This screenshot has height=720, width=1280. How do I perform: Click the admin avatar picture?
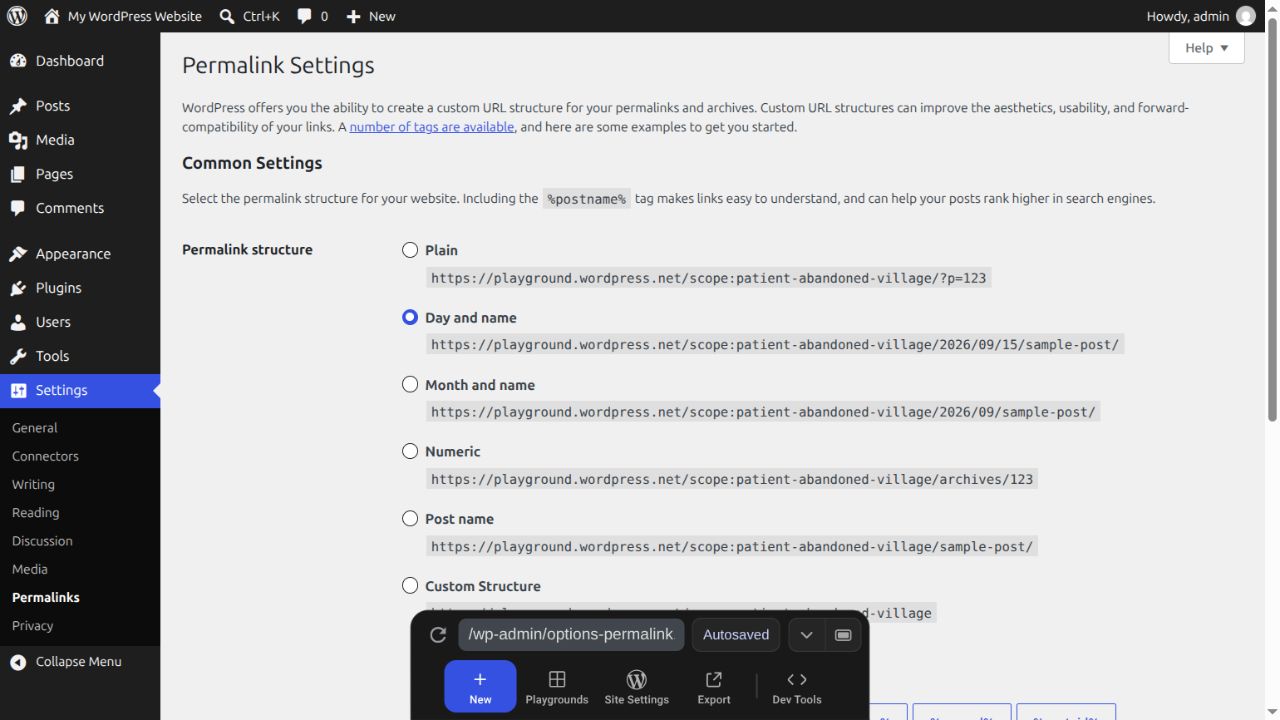pos(1245,16)
